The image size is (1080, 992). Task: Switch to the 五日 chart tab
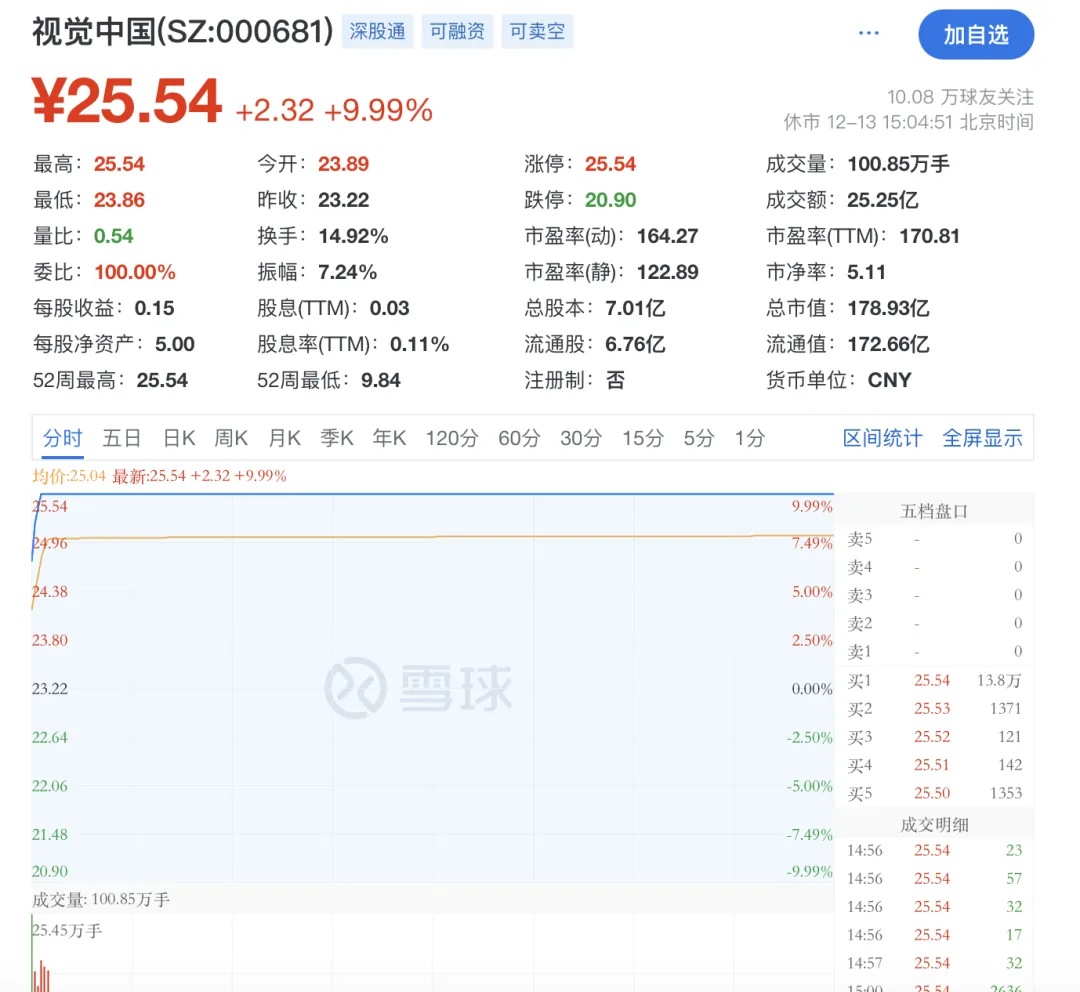[x=122, y=438]
